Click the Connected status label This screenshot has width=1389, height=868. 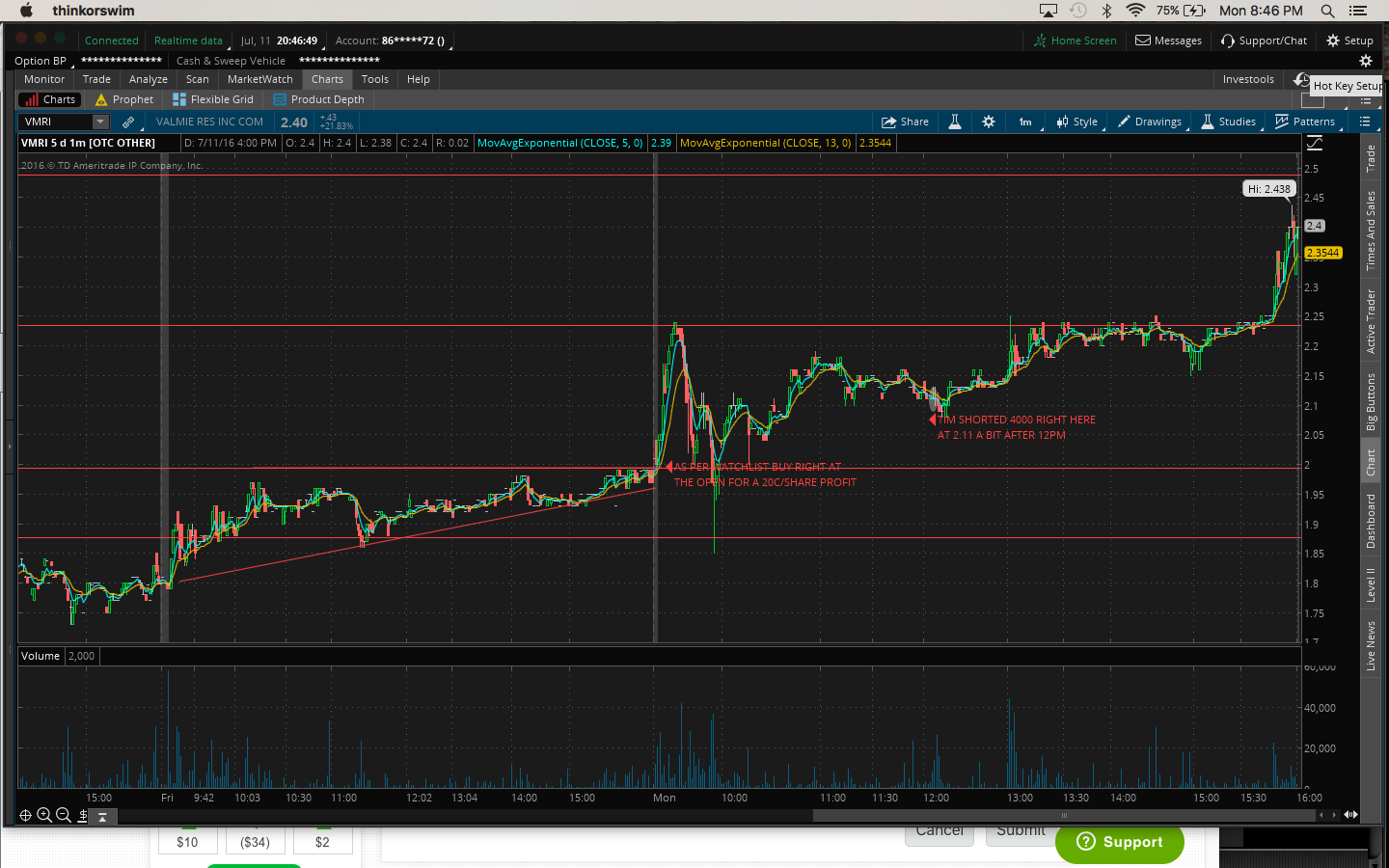click(112, 41)
